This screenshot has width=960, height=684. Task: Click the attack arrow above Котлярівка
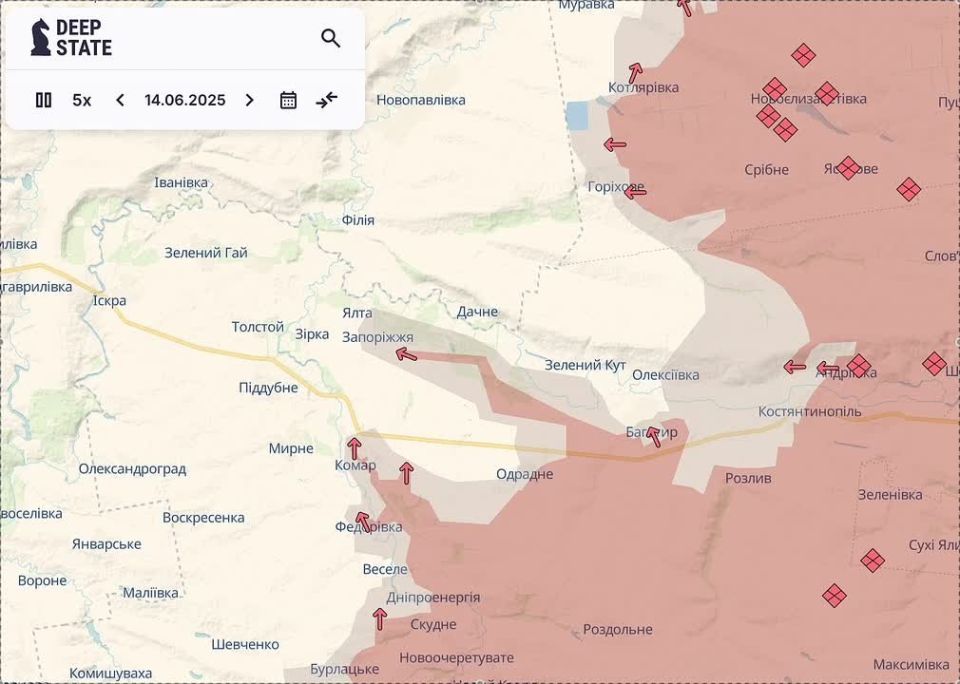click(635, 72)
